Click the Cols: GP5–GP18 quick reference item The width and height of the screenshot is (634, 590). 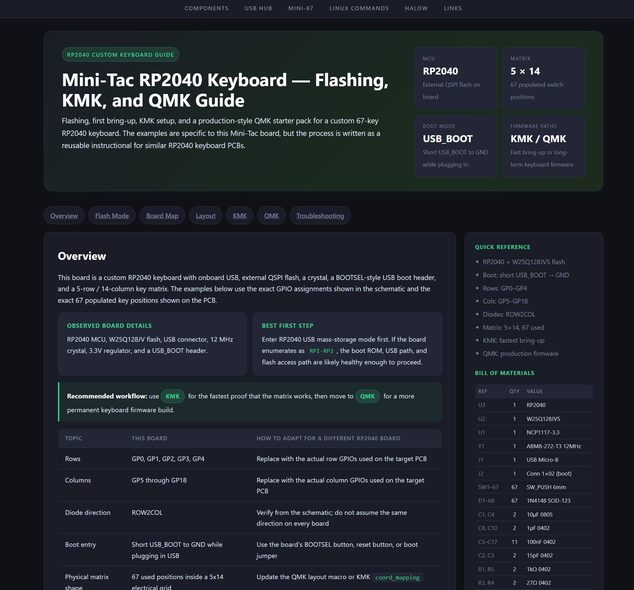point(505,301)
